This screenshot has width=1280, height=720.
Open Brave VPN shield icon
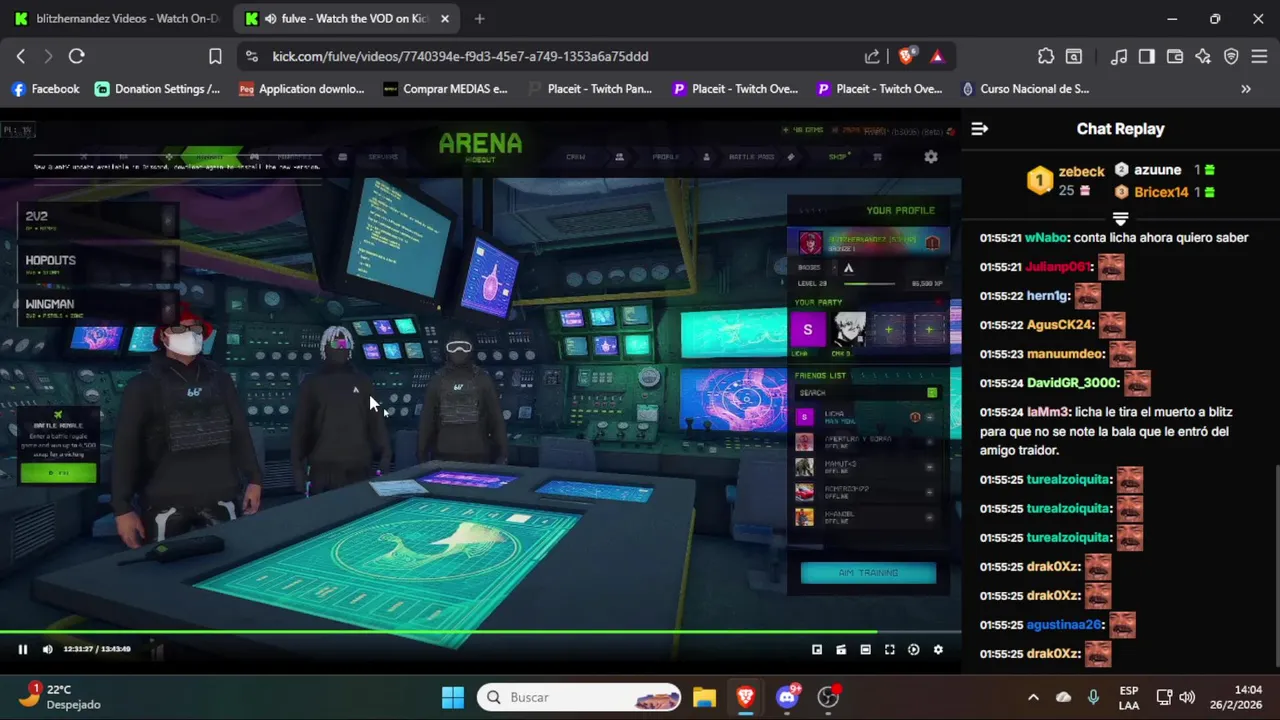coord(1231,56)
